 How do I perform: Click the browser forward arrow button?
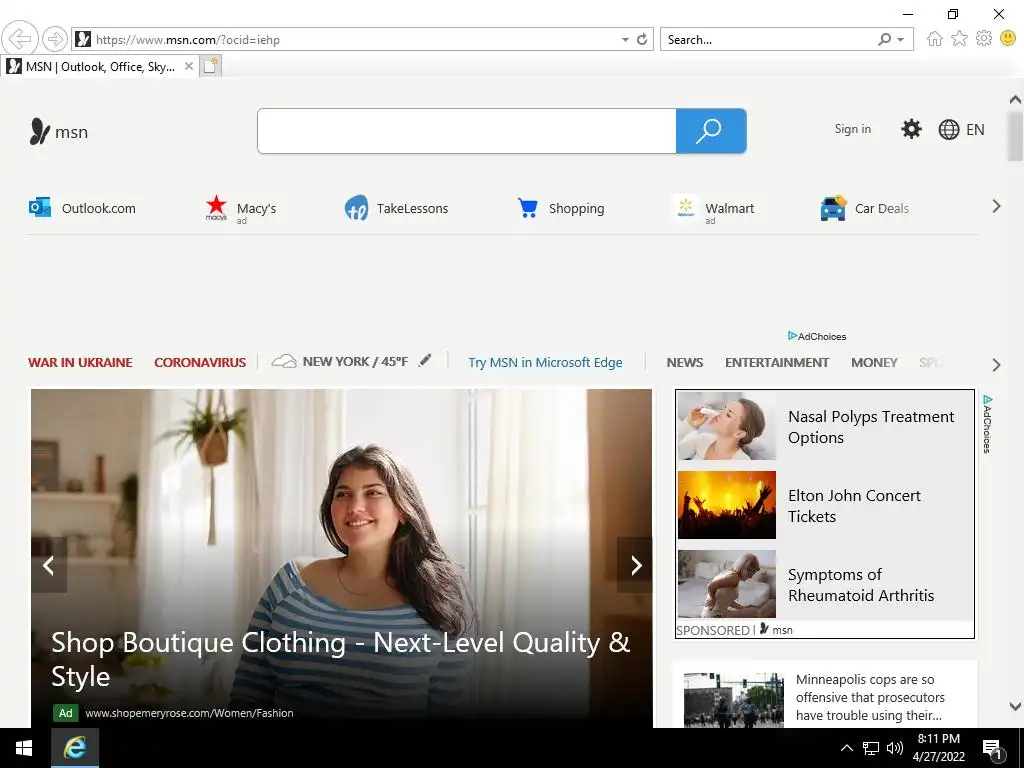(55, 39)
